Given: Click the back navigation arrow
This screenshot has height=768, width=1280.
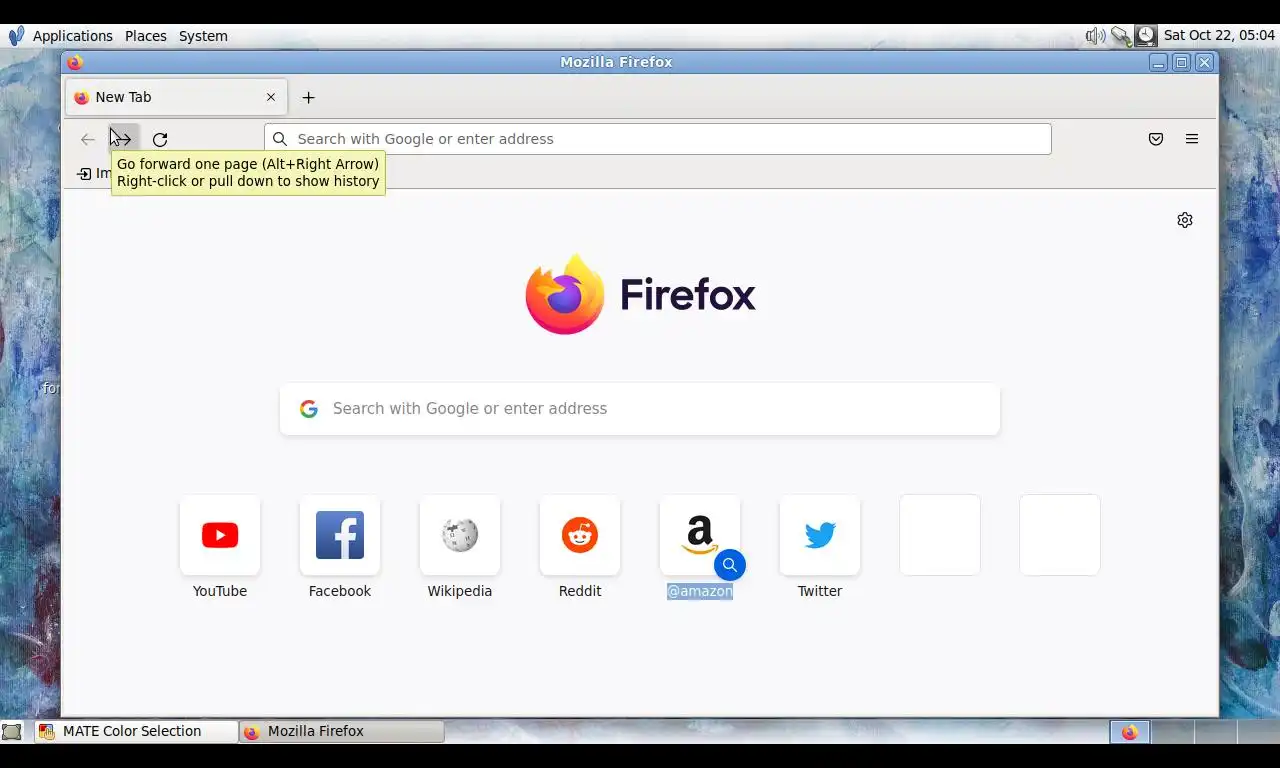Looking at the screenshot, I should pyautogui.click(x=88, y=139).
